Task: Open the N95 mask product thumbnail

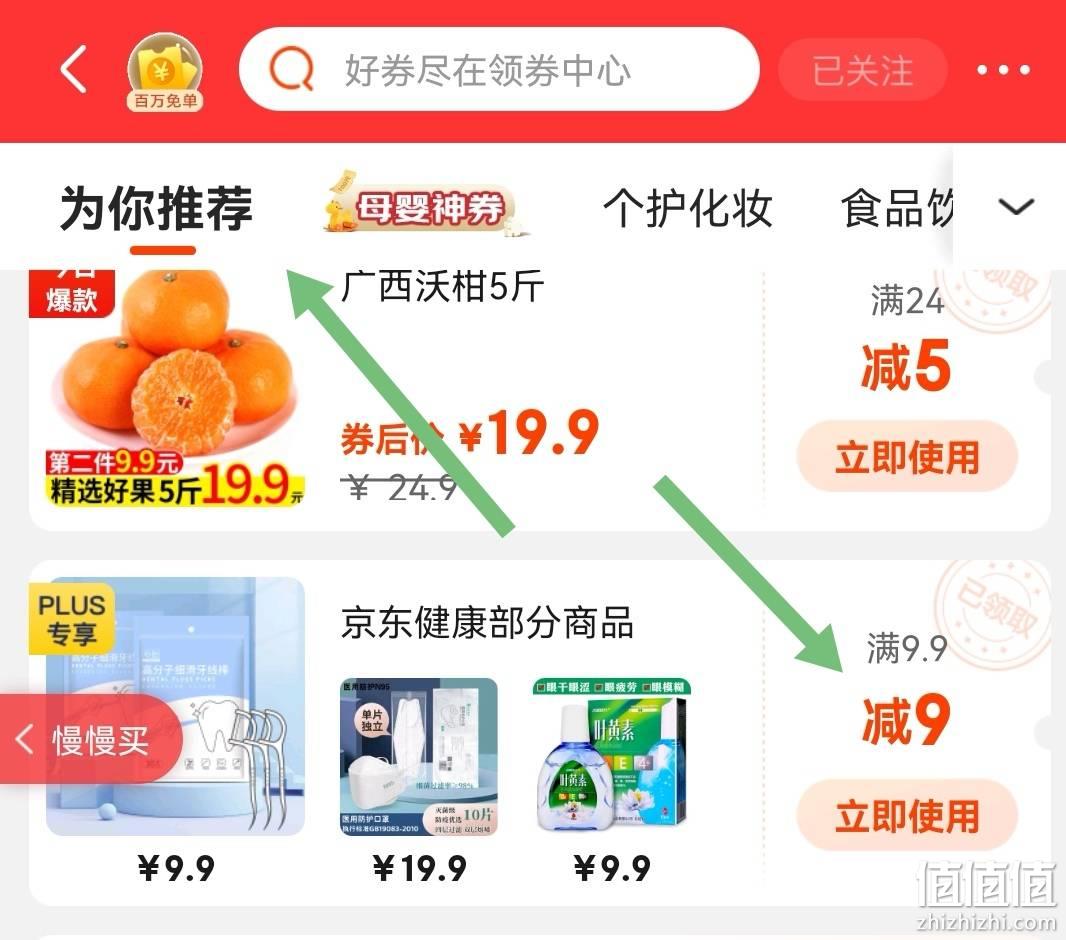Action: tap(419, 756)
